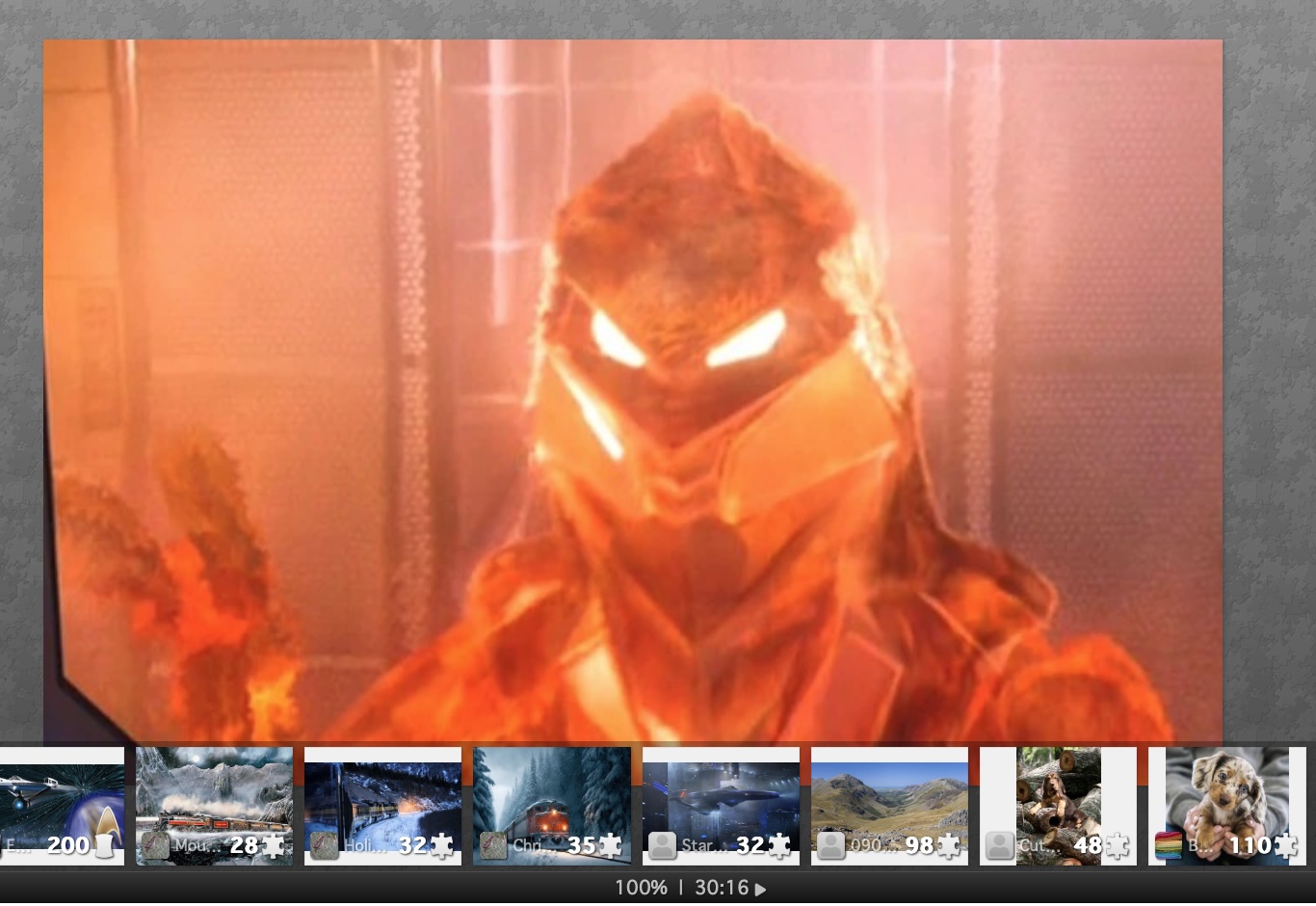This screenshot has width=1316, height=906.
Task: Click the jigsaw piece icon beside 48
Action: point(1118,845)
